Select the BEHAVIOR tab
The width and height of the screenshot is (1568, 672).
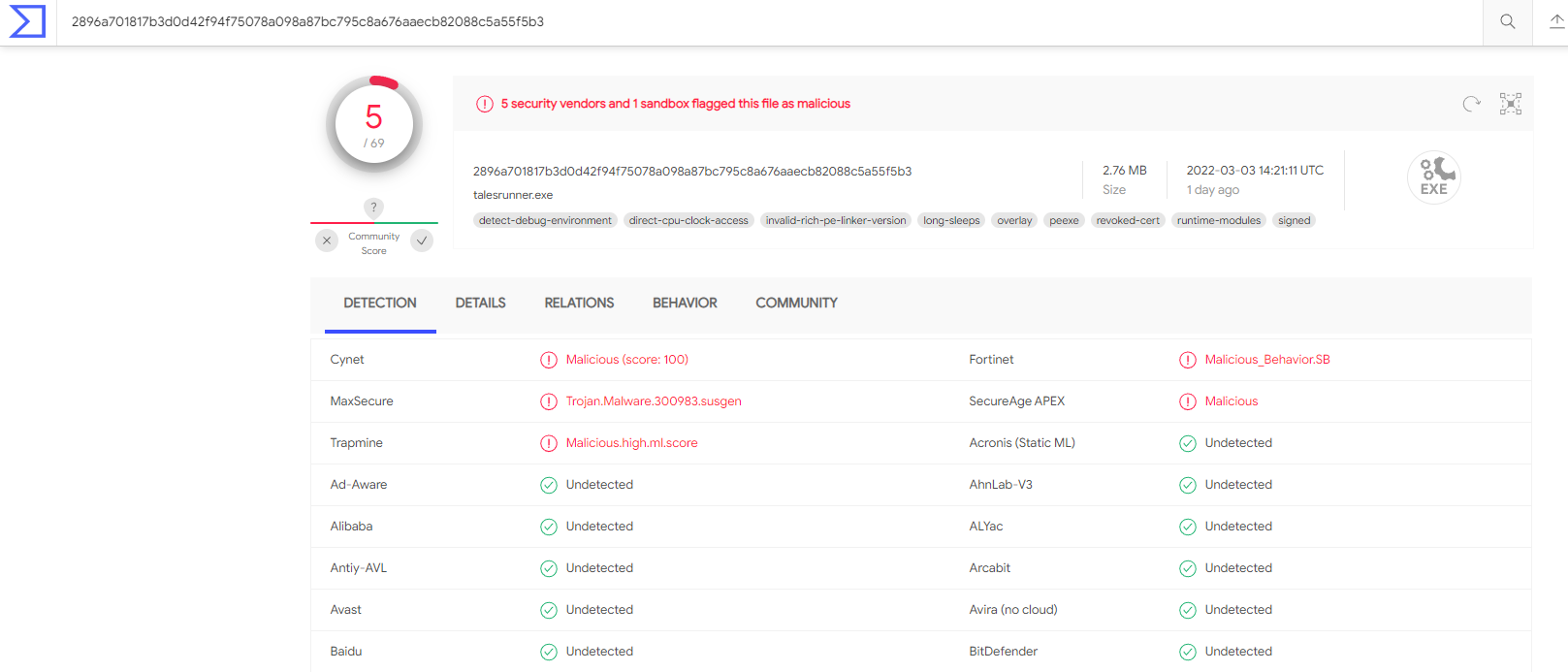[x=685, y=304]
